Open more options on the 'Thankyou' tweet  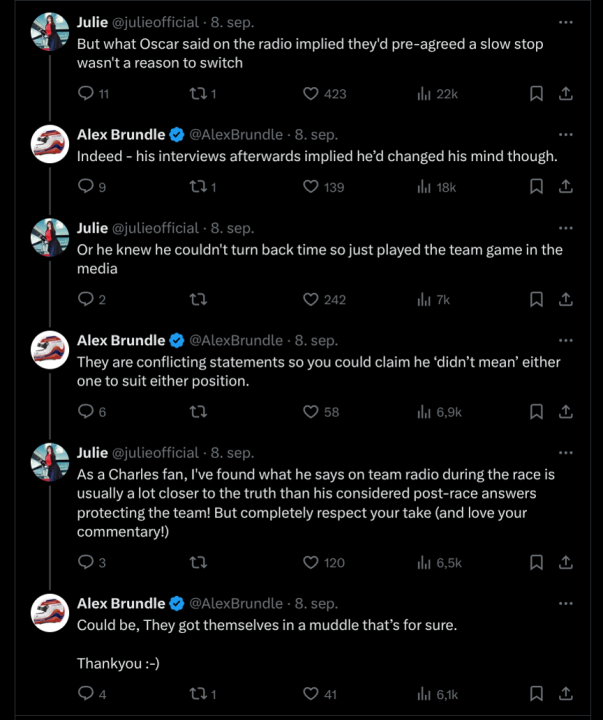(x=566, y=603)
